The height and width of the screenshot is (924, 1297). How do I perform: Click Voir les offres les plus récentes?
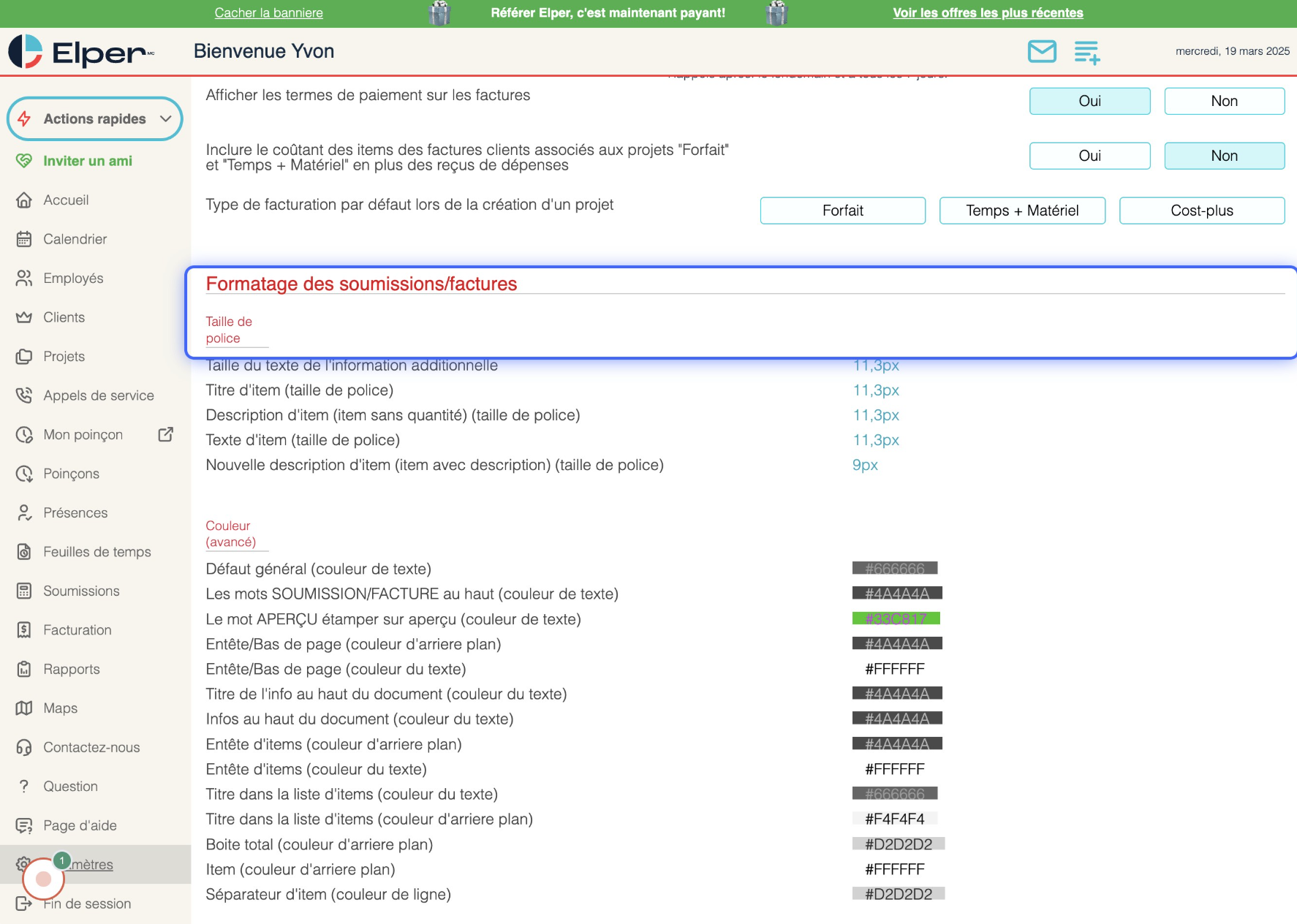tap(988, 13)
